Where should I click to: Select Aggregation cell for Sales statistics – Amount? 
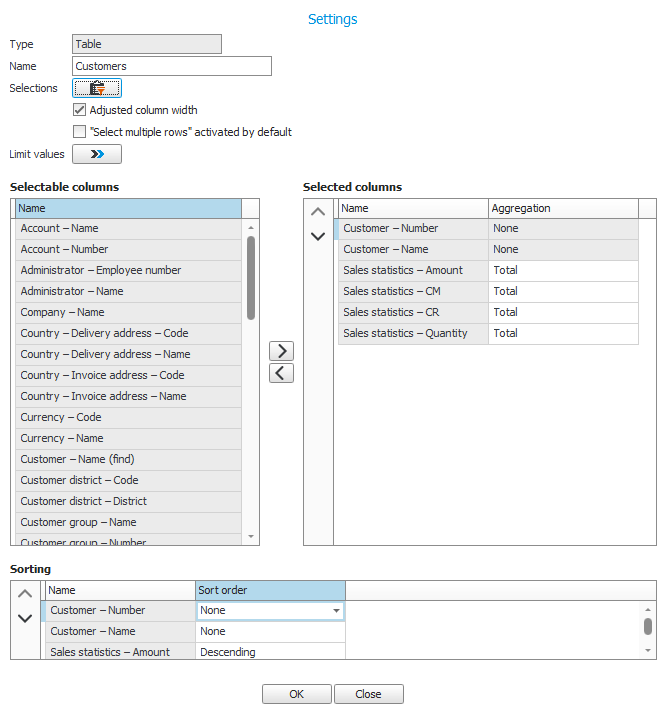[x=562, y=270]
